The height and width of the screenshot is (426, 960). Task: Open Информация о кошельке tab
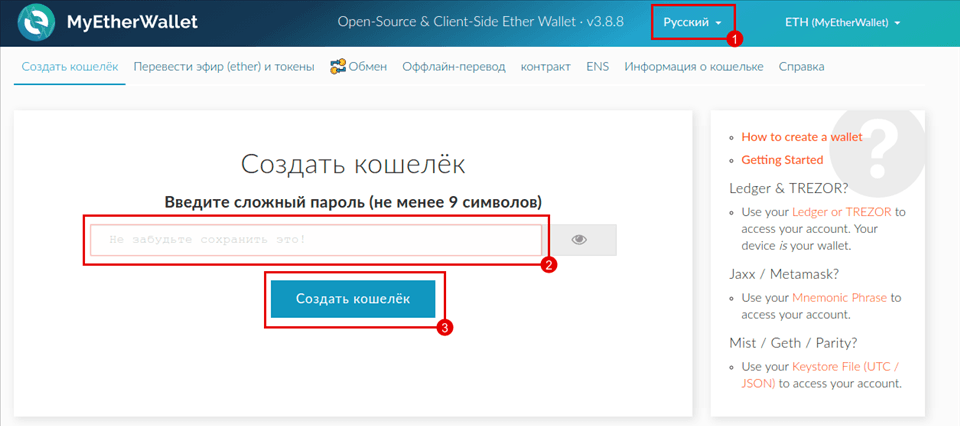694,67
